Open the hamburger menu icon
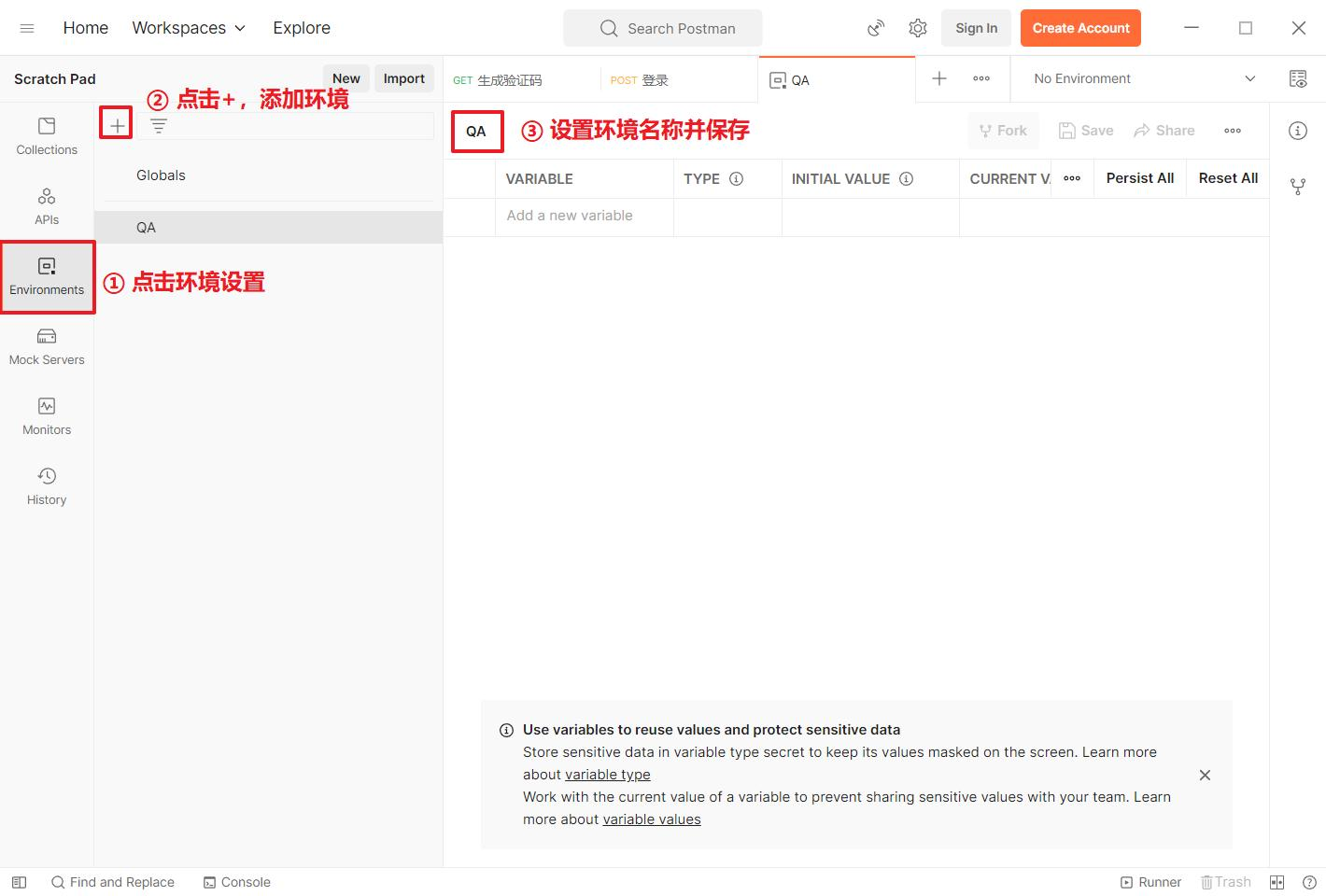This screenshot has width=1326, height=896. [x=27, y=28]
